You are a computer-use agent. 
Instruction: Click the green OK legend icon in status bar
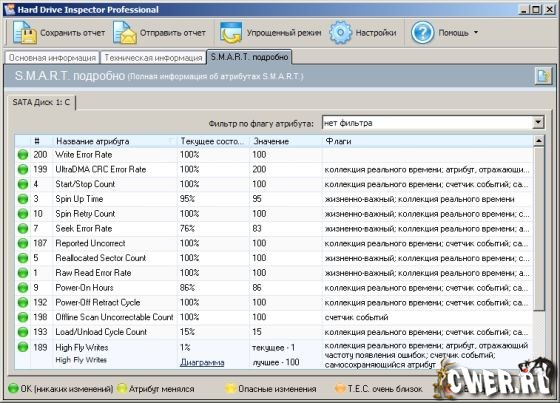(14, 388)
